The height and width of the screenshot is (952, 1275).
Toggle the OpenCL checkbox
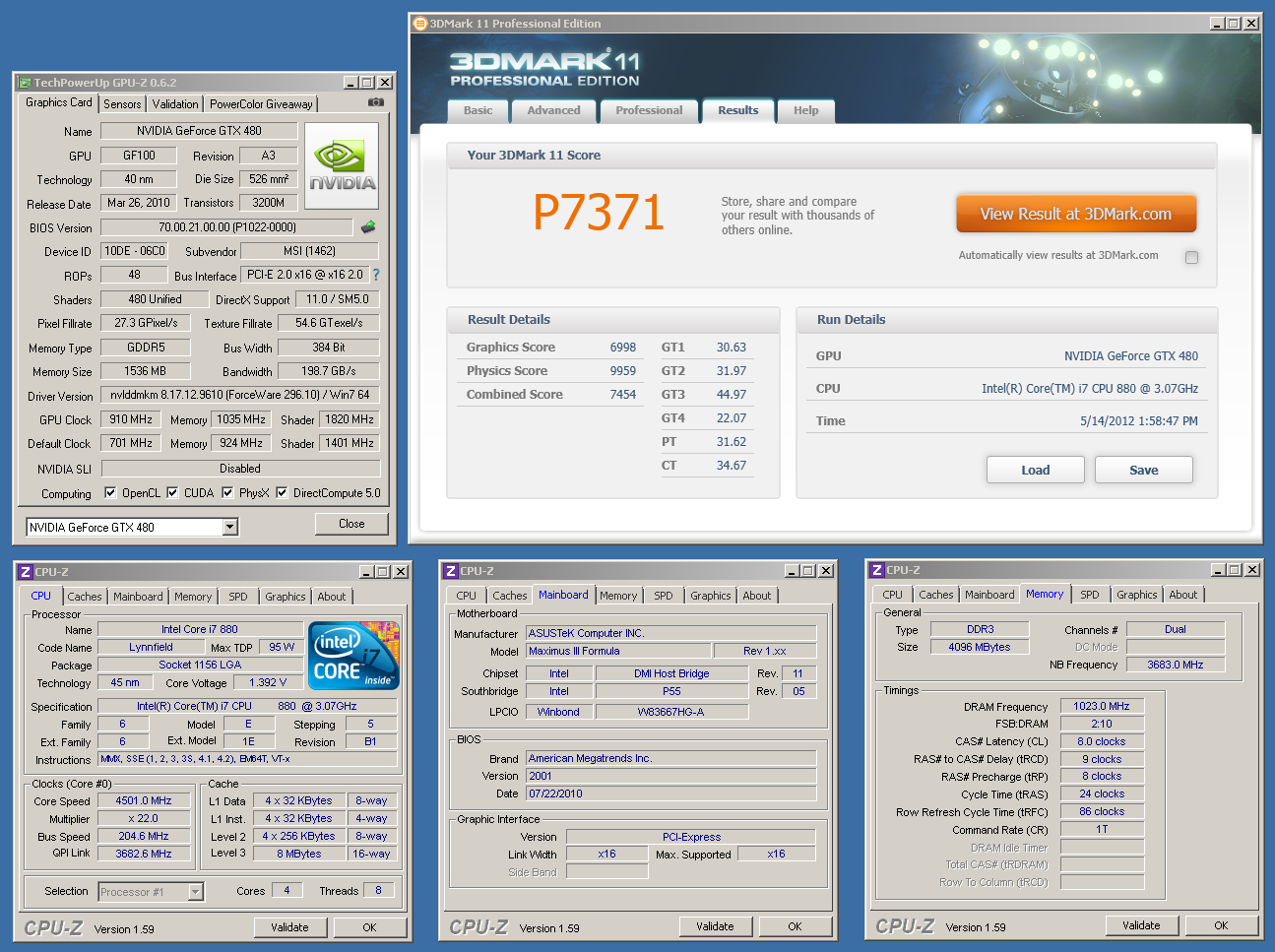(x=110, y=493)
